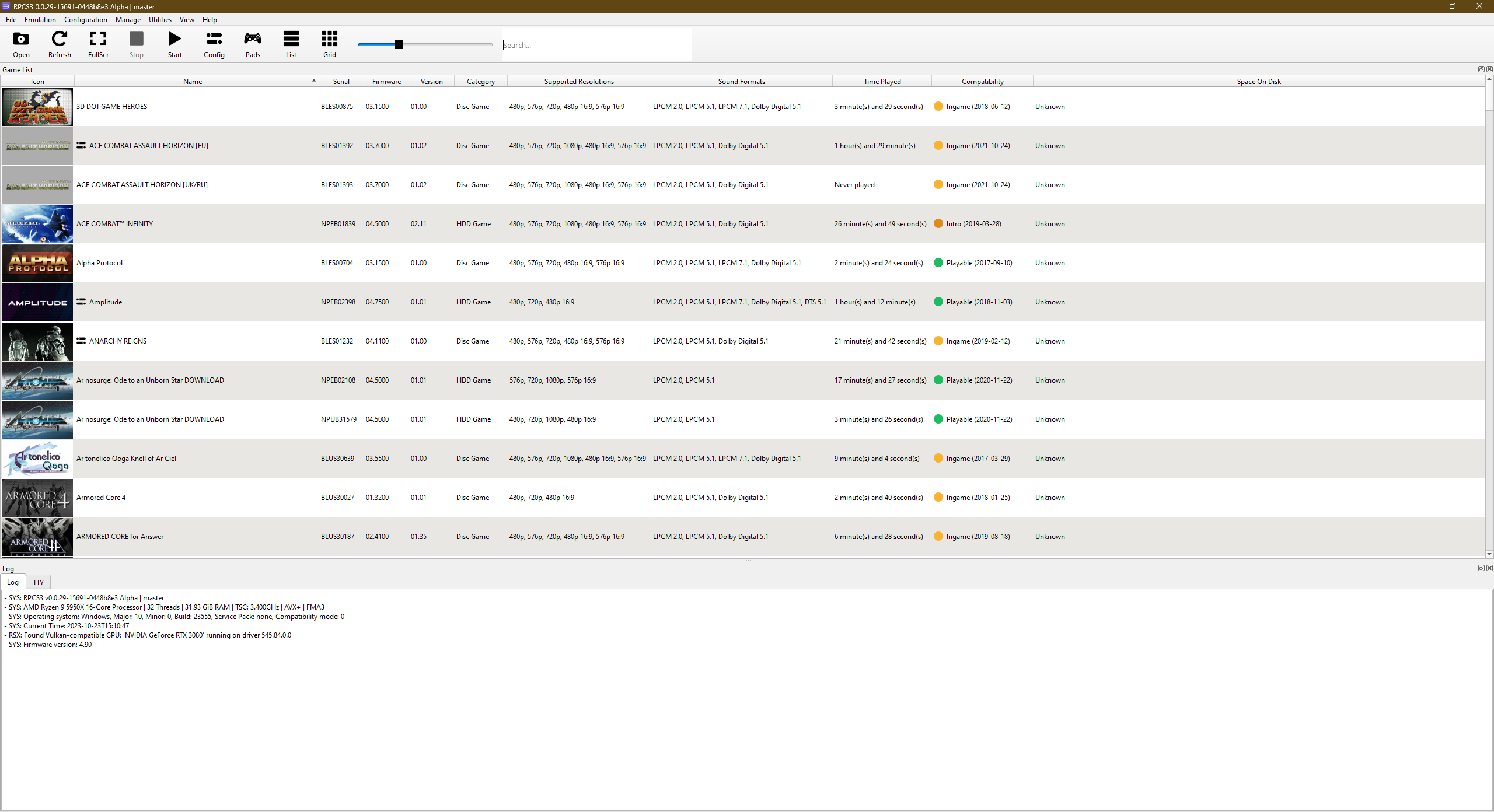Click custom config icon beside Amplitude
1494x812 pixels.
[81, 302]
